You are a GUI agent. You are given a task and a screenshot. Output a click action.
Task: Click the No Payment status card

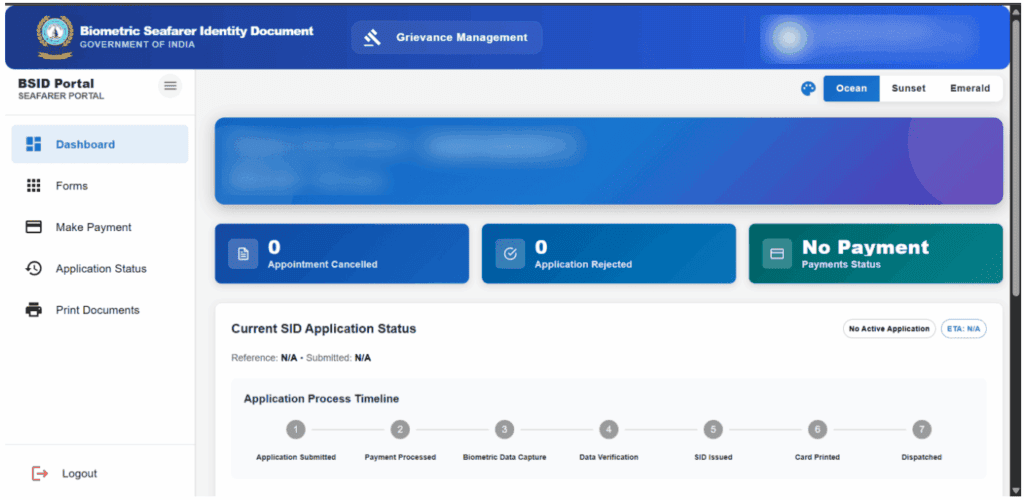click(x=876, y=254)
